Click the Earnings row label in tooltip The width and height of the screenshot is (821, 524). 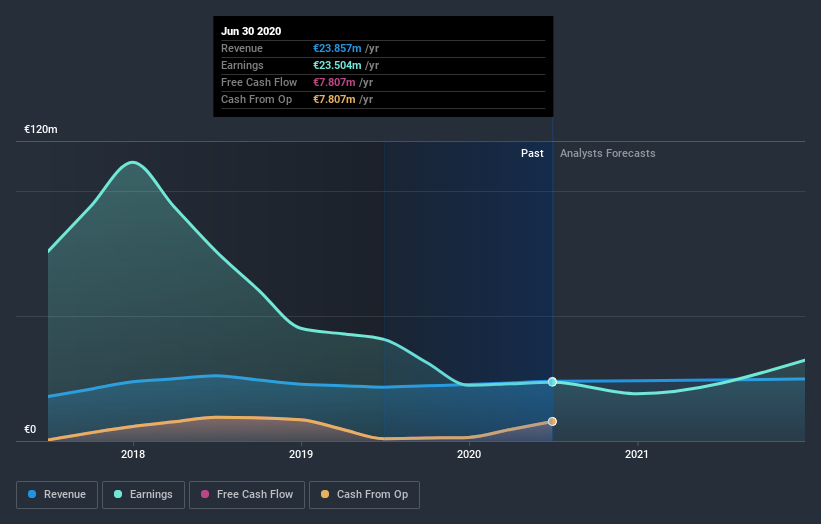click(x=242, y=65)
